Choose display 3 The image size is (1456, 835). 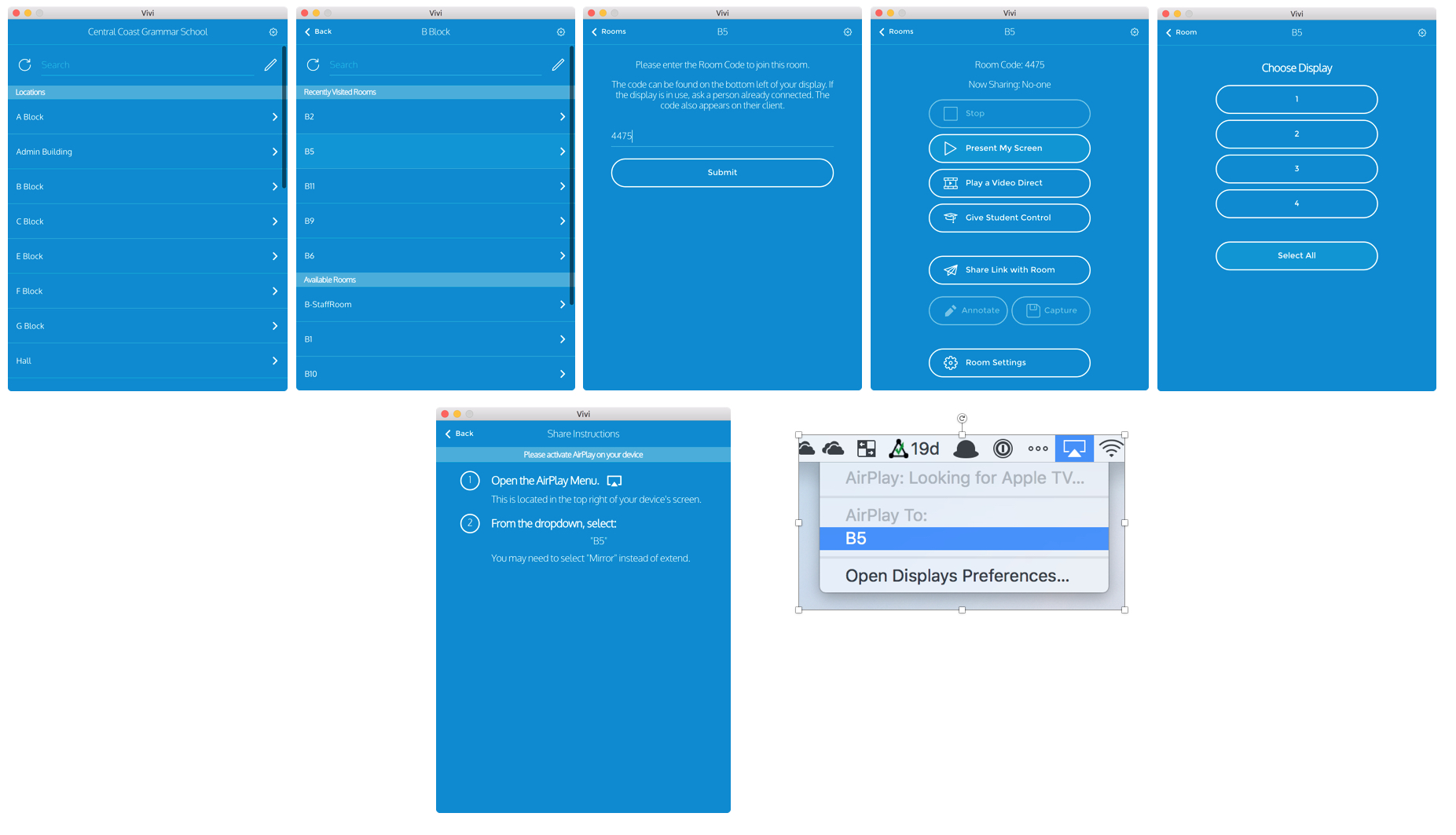[1296, 169]
